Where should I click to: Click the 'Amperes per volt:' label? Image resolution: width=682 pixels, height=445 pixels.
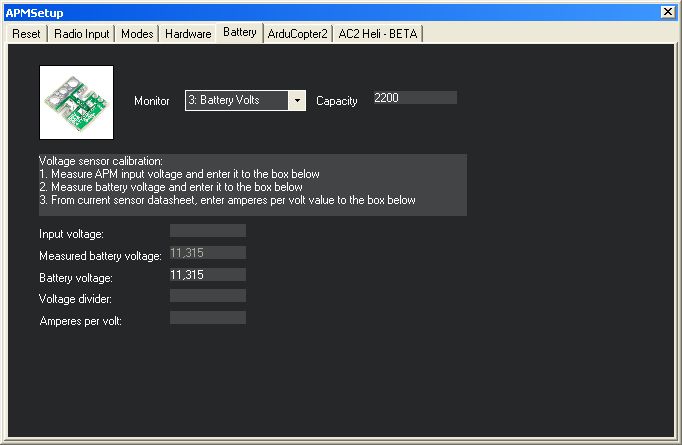click(80, 321)
